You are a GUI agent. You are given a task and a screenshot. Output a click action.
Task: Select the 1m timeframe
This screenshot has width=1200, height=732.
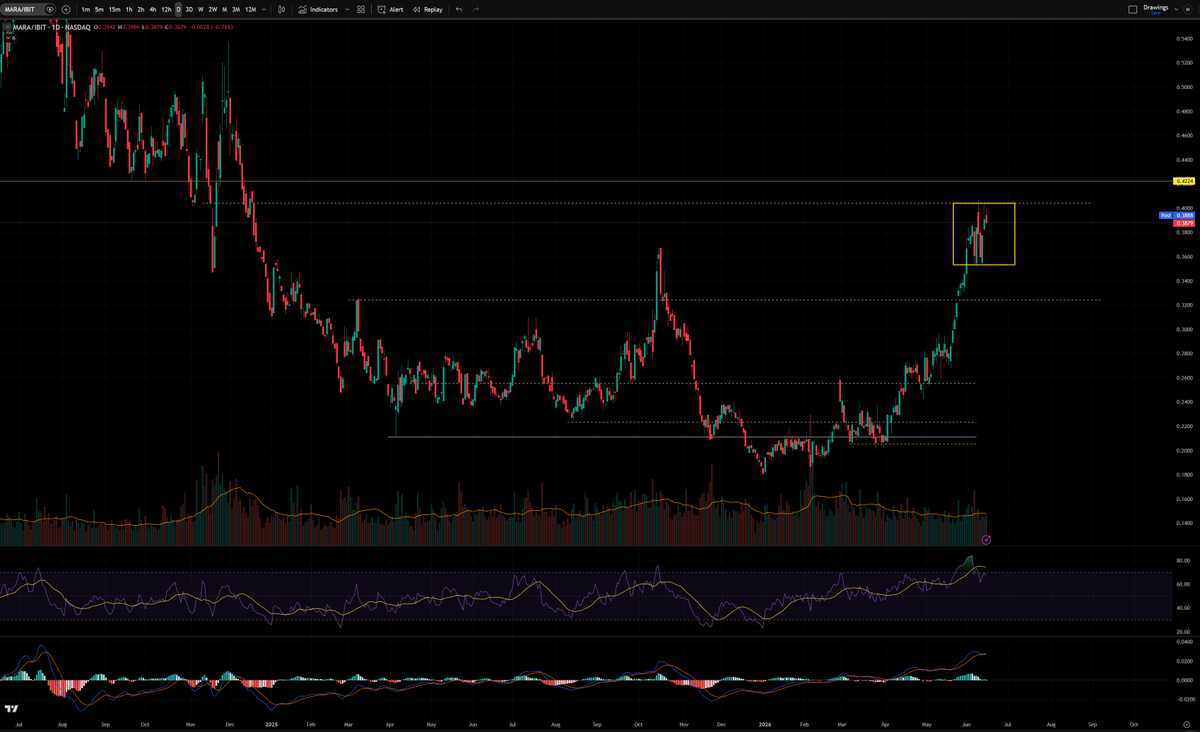pos(86,9)
